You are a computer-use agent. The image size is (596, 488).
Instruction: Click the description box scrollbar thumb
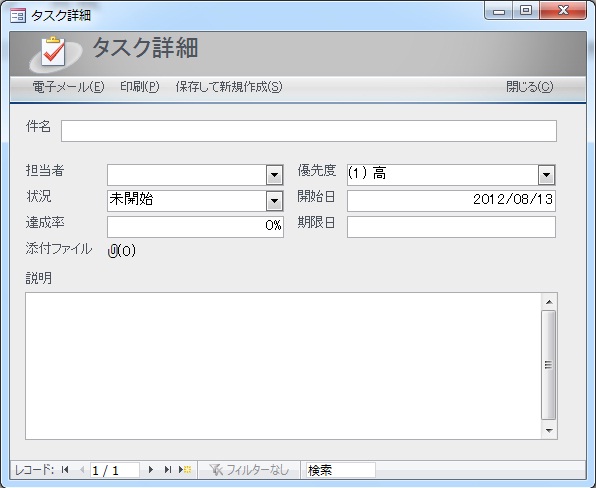(x=548, y=365)
